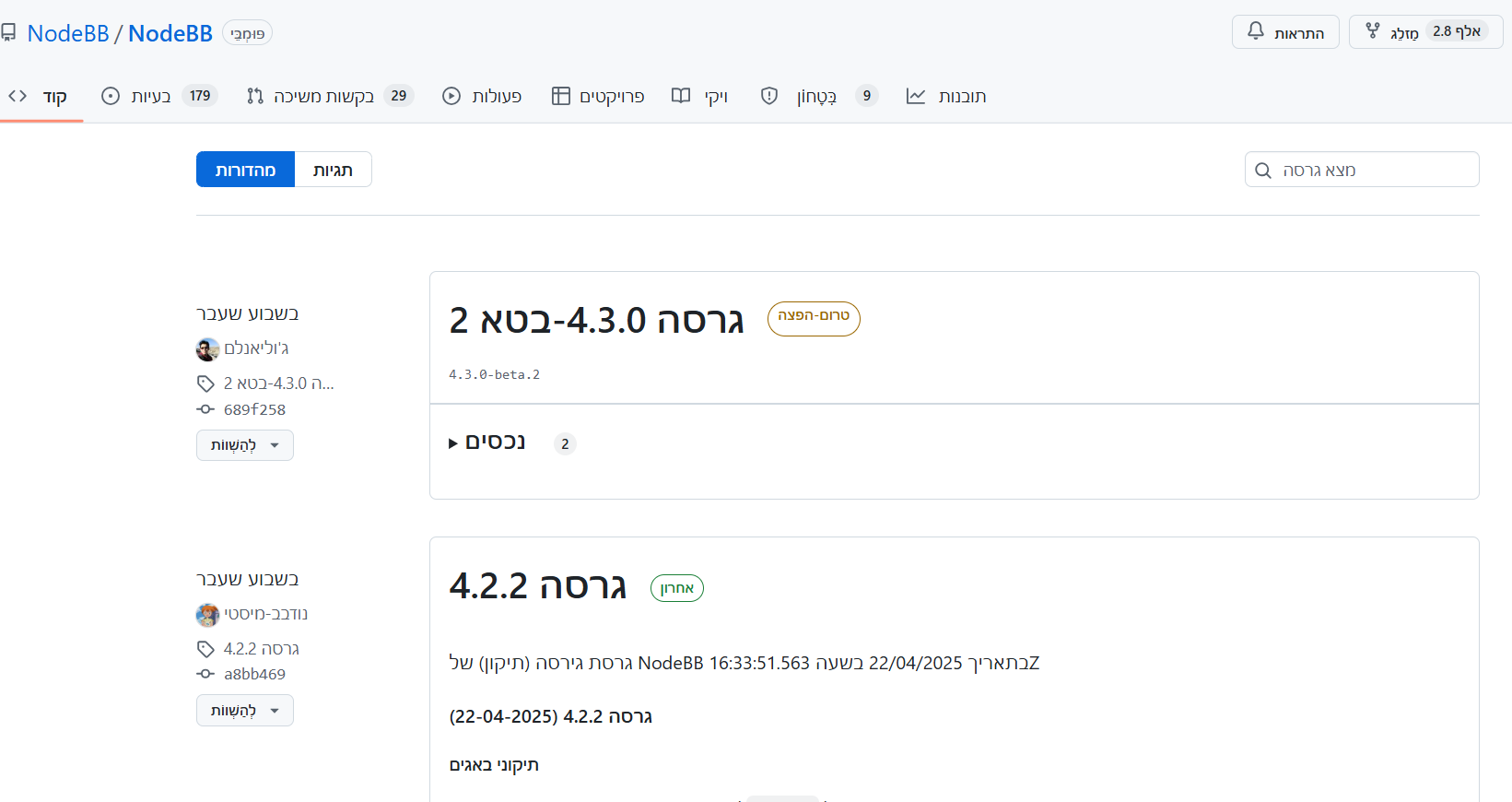
Task: Select the מהדורות releases button
Action: tap(245, 170)
